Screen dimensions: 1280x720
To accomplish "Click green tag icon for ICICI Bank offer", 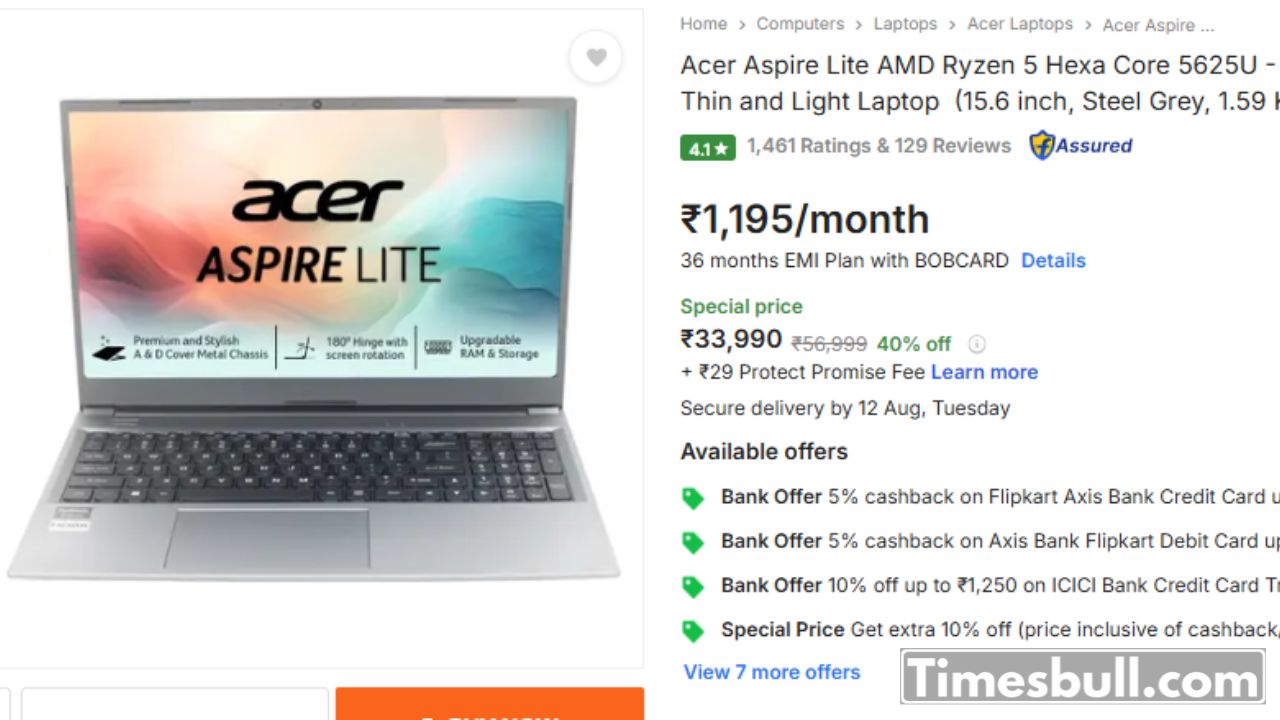I will [693, 586].
